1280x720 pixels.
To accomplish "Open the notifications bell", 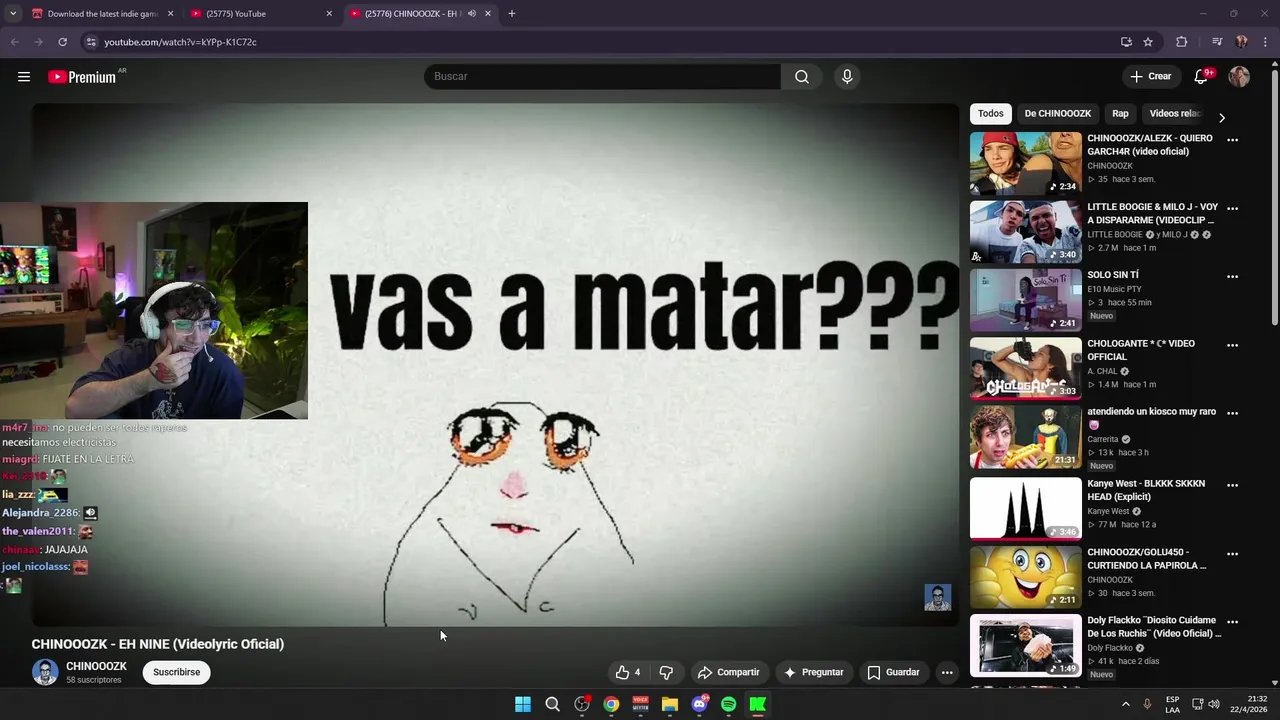I will (x=1201, y=77).
